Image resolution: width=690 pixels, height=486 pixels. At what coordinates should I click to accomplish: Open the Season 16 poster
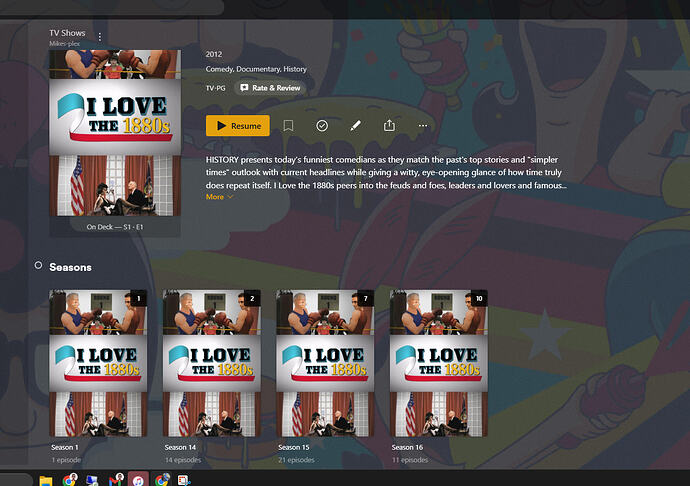point(439,363)
